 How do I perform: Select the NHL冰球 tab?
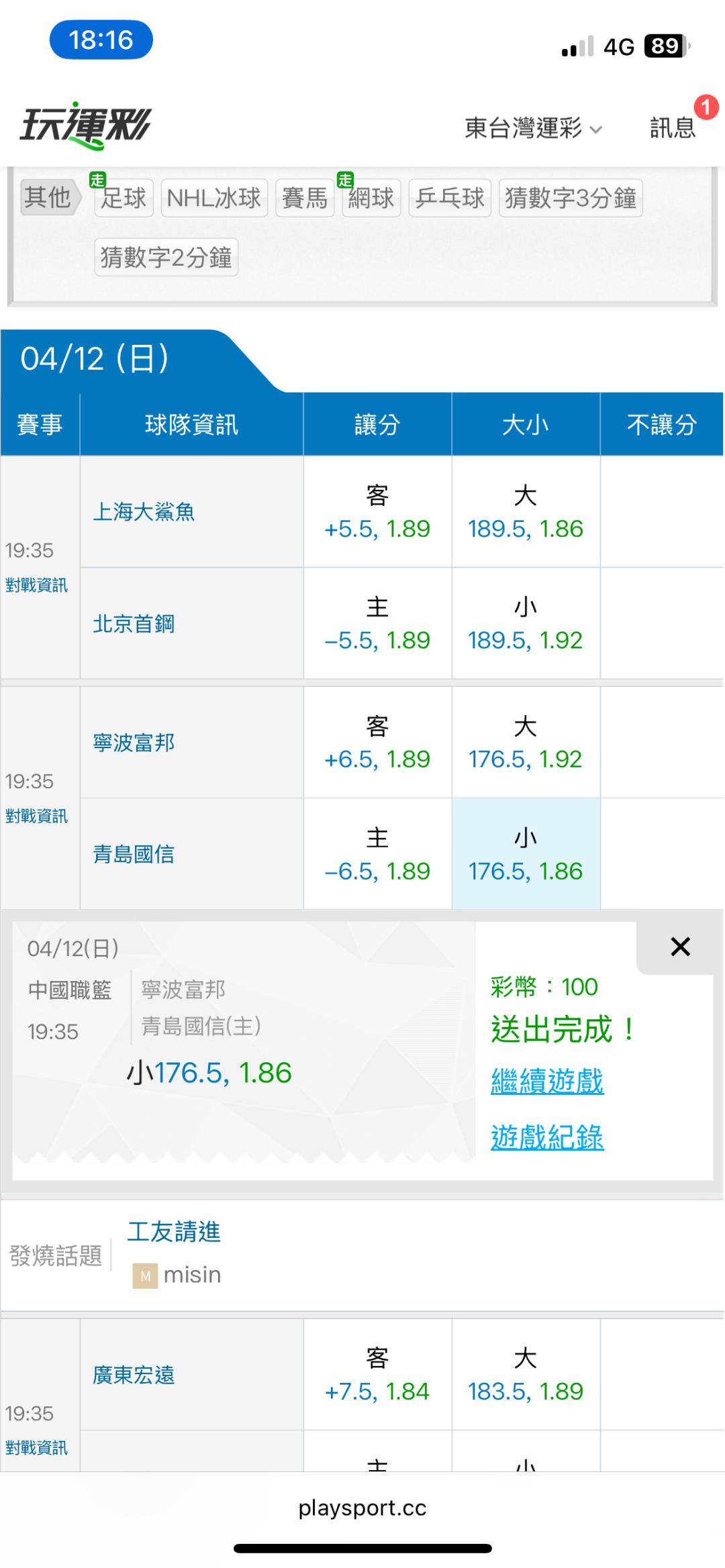[214, 198]
